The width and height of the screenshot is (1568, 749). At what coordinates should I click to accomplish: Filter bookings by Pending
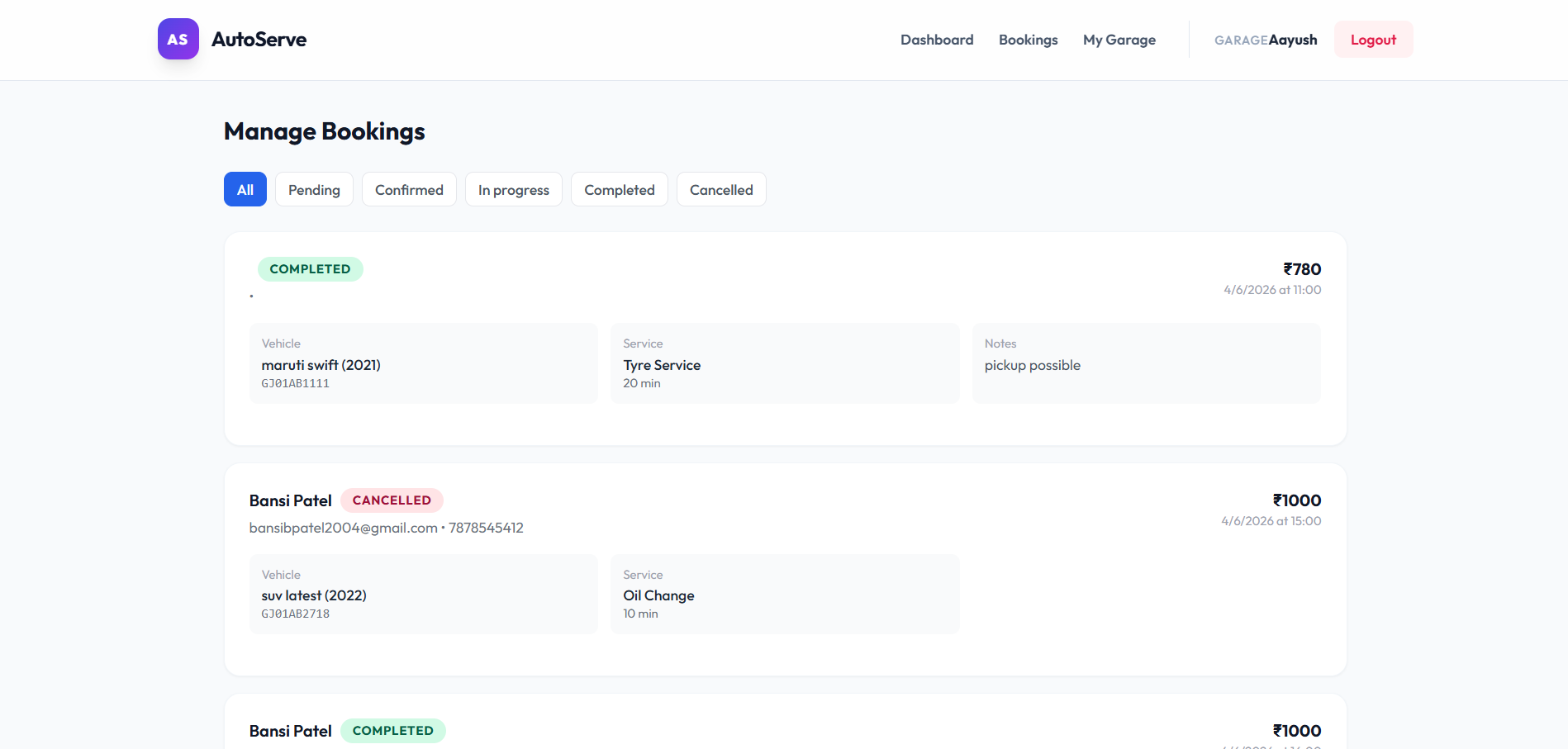(314, 189)
